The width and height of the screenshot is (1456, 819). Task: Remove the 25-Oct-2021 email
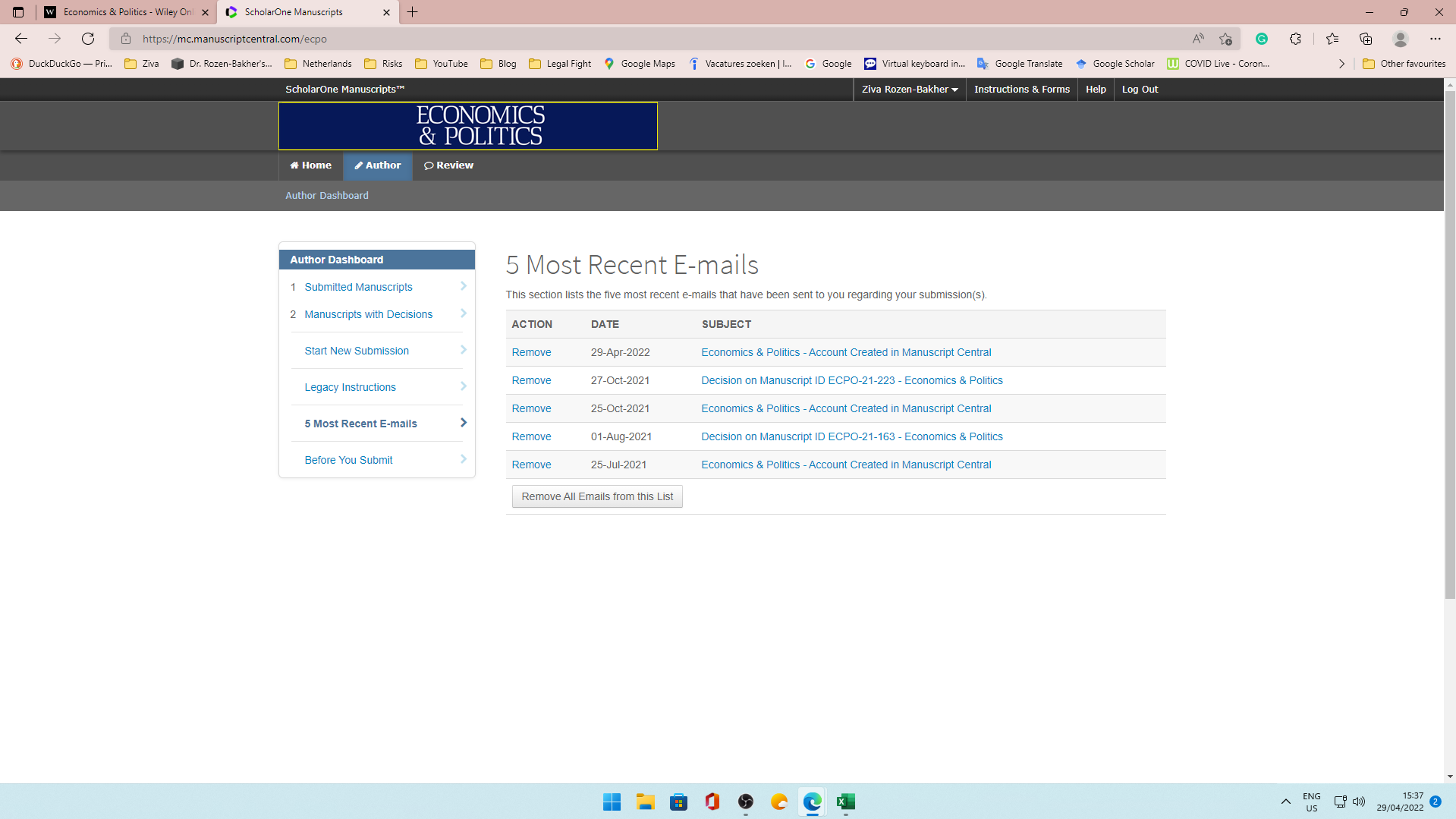[531, 408]
